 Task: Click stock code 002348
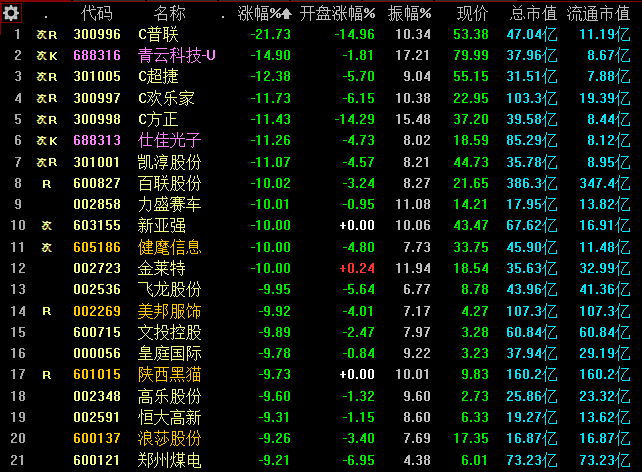pos(97,396)
